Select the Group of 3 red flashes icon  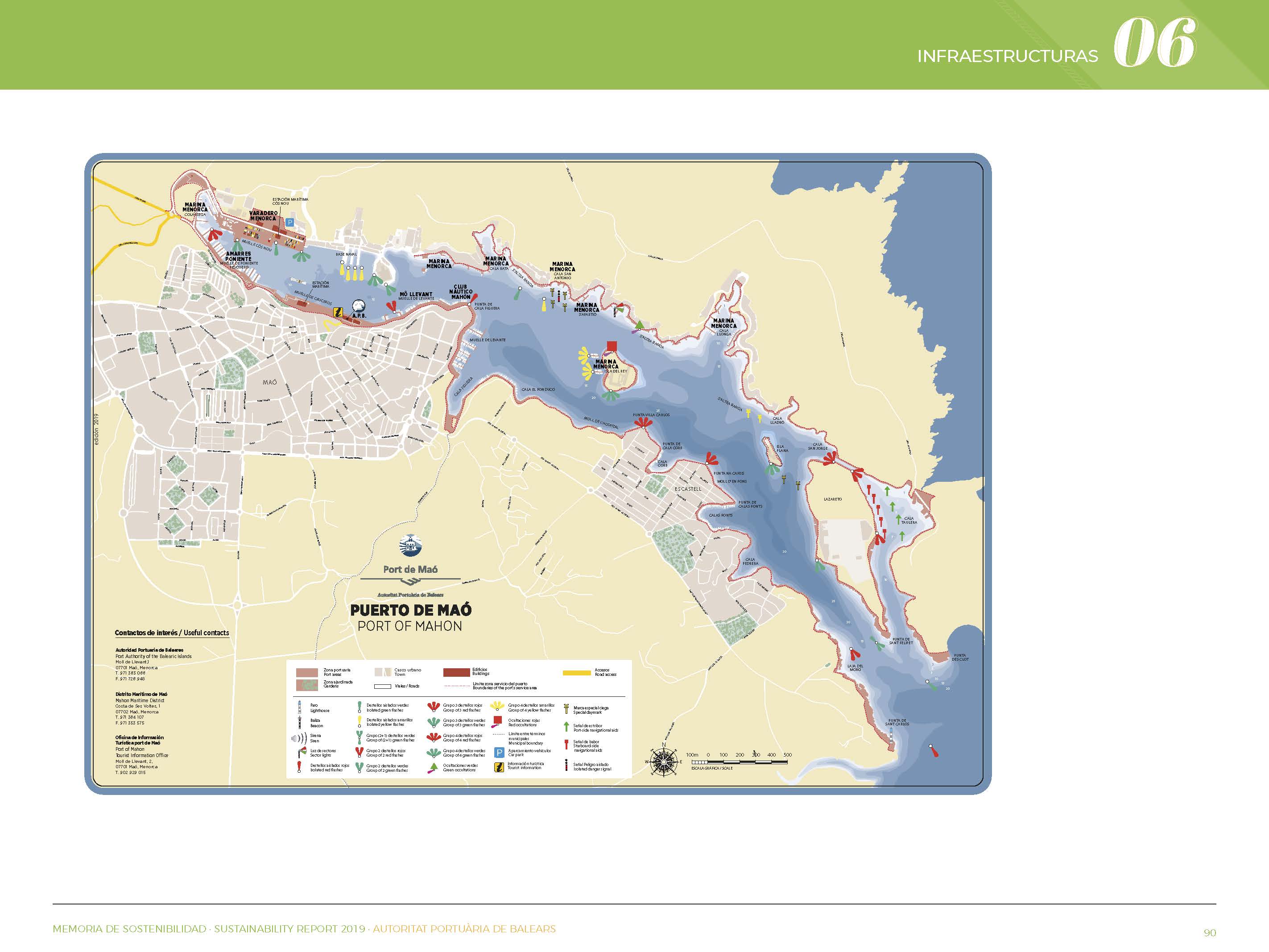434,707
